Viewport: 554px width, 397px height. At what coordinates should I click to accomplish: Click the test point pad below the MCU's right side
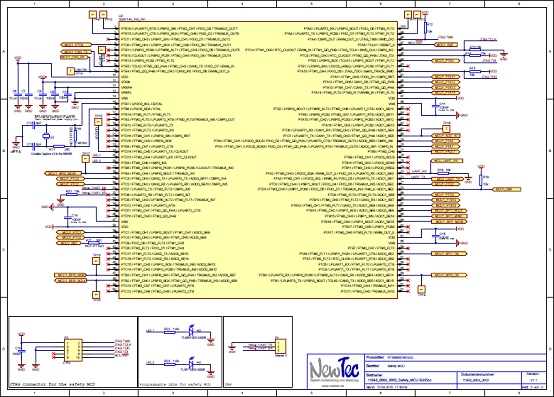(x=421, y=289)
